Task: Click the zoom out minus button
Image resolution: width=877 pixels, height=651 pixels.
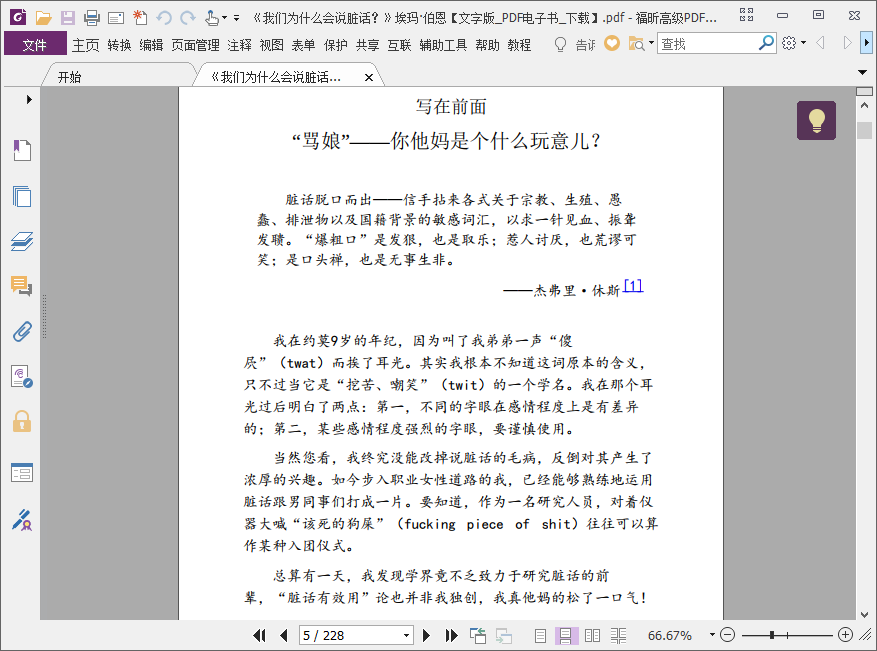Action: [x=727, y=635]
